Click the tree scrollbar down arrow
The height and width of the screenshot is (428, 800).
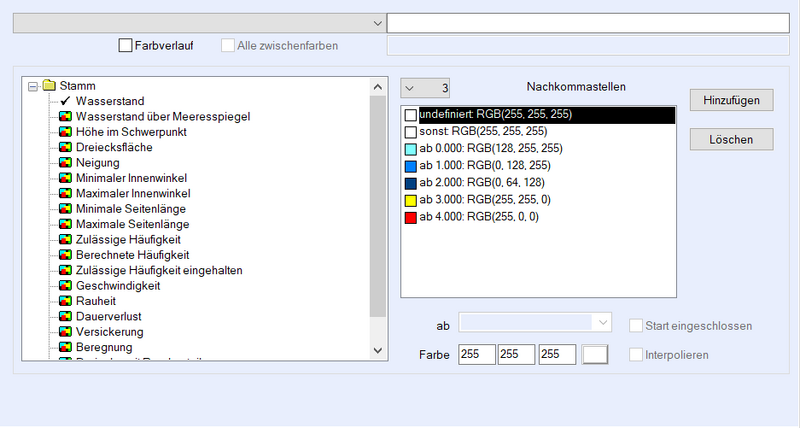pyautogui.click(x=378, y=350)
